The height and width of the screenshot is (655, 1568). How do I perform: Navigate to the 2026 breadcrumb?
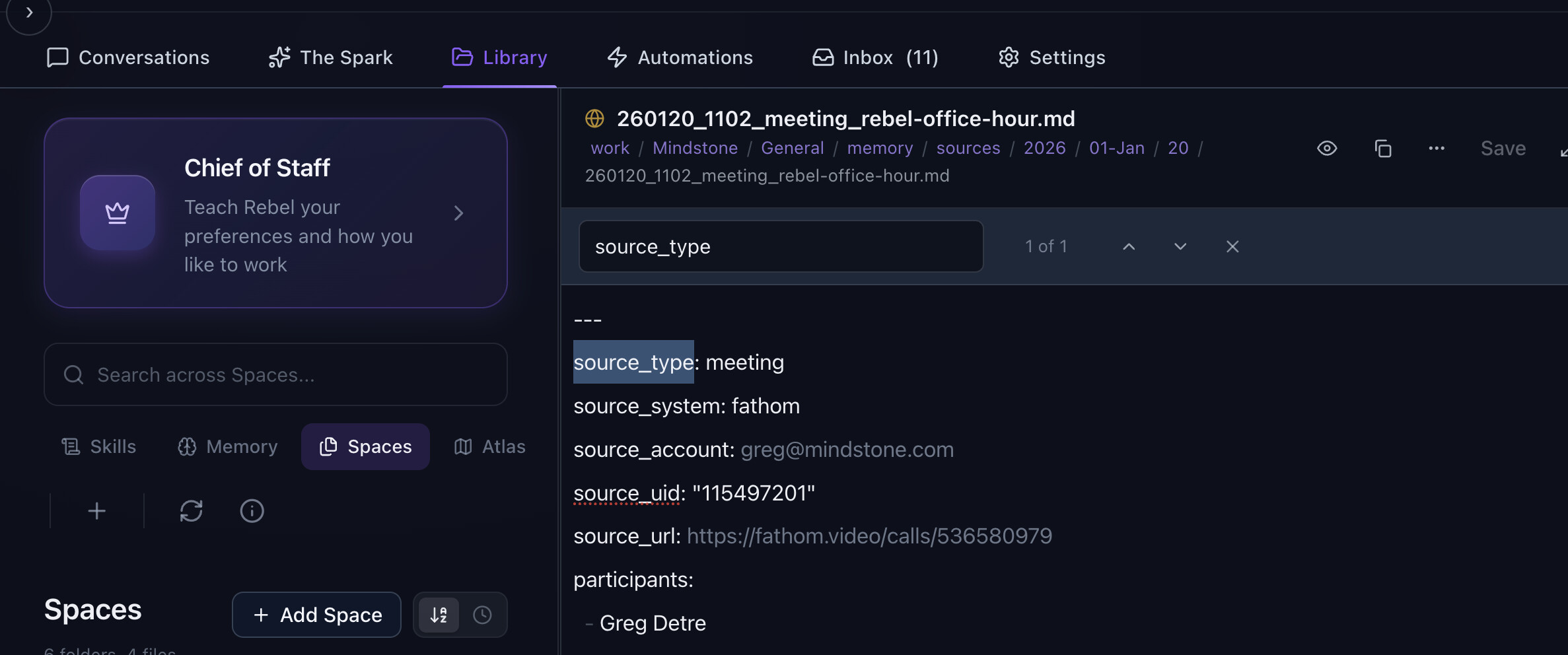[1044, 148]
